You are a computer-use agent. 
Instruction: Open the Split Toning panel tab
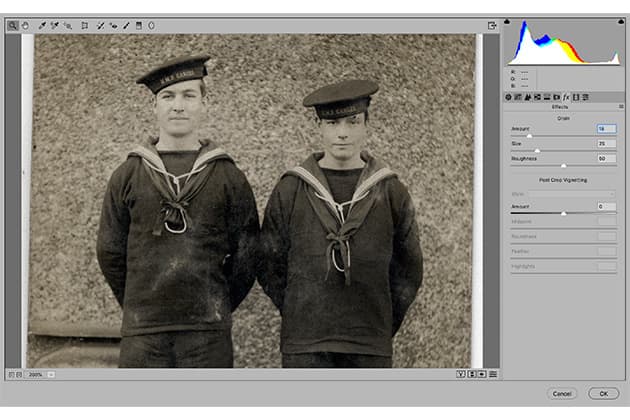pos(547,97)
